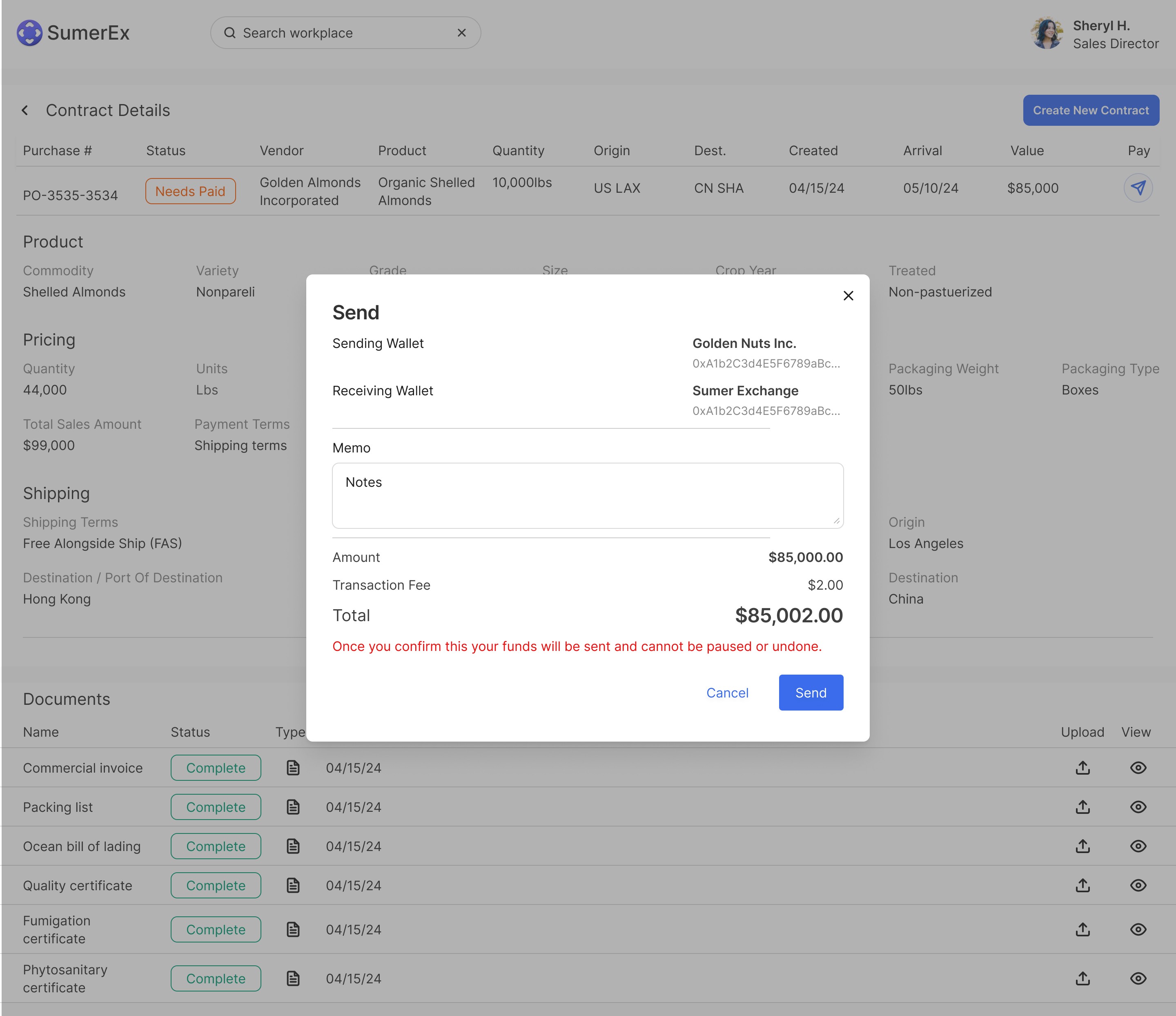Upload Commercial invoice document
The width and height of the screenshot is (1176, 1016).
[1082, 768]
